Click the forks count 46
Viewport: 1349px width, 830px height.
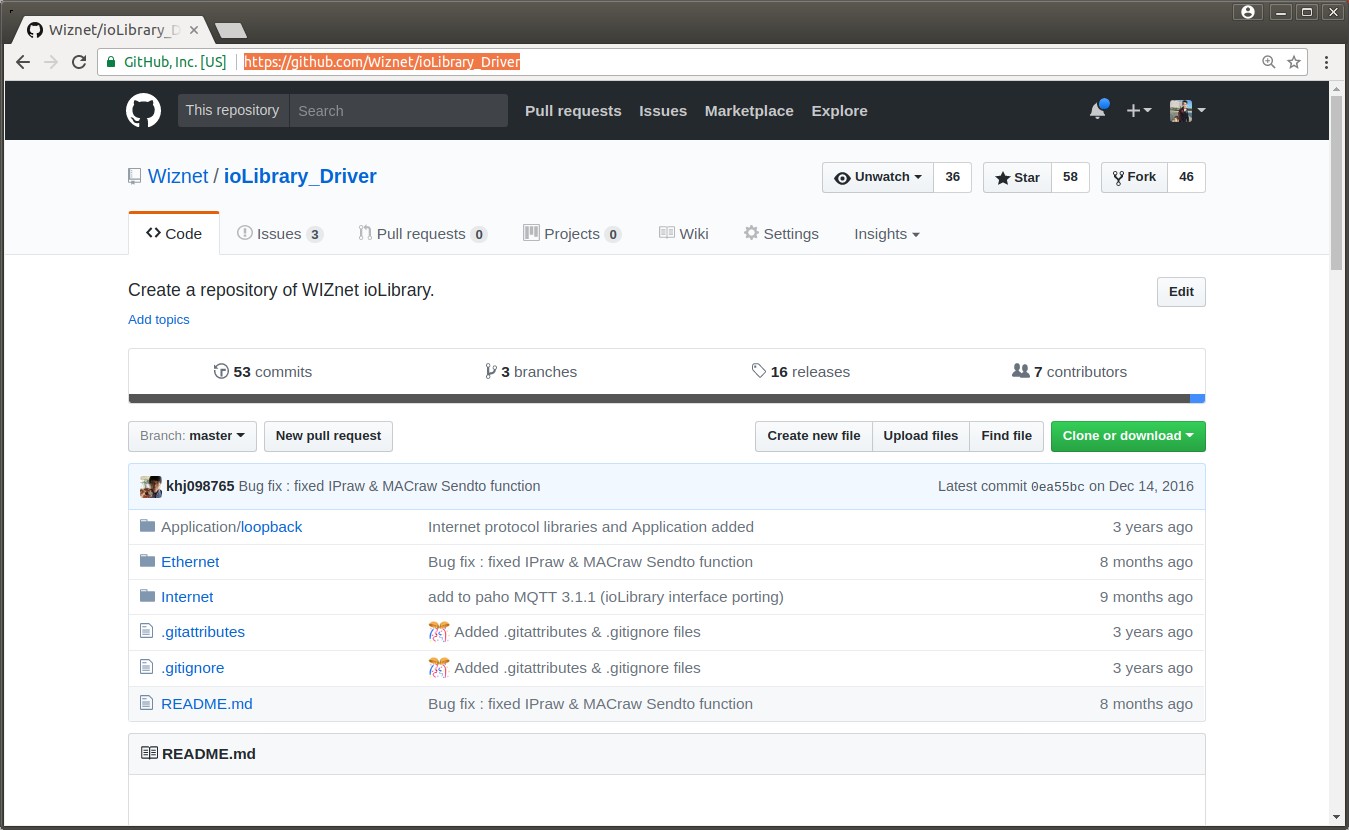[1186, 177]
